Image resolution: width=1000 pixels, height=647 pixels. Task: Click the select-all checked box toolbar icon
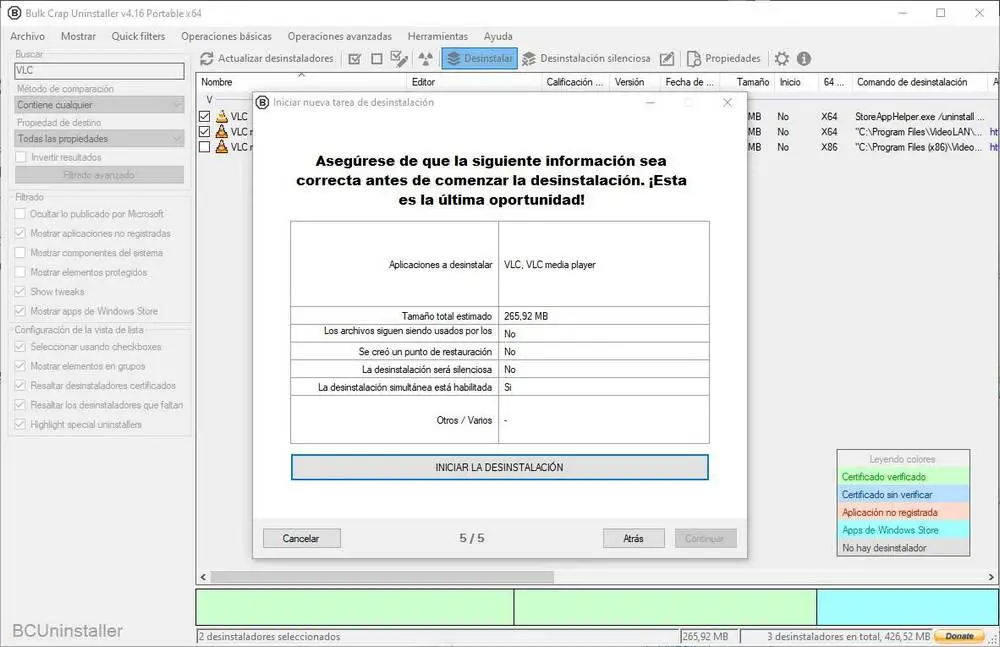click(x=355, y=59)
